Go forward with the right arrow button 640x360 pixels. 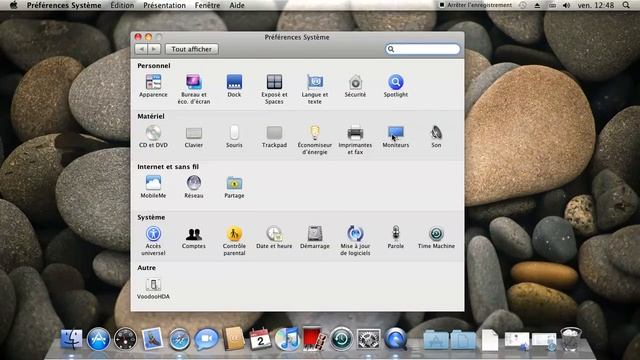click(x=154, y=49)
